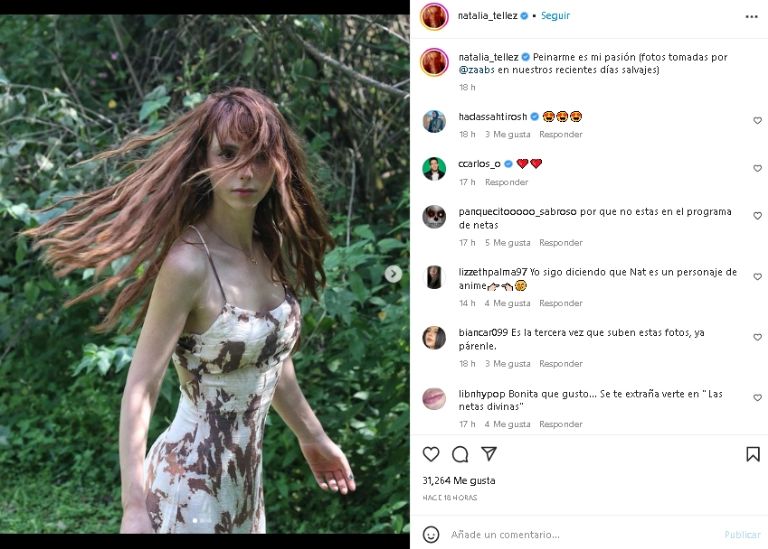
Task: Like hadassahtirosh's comment
Action: [x=757, y=121]
